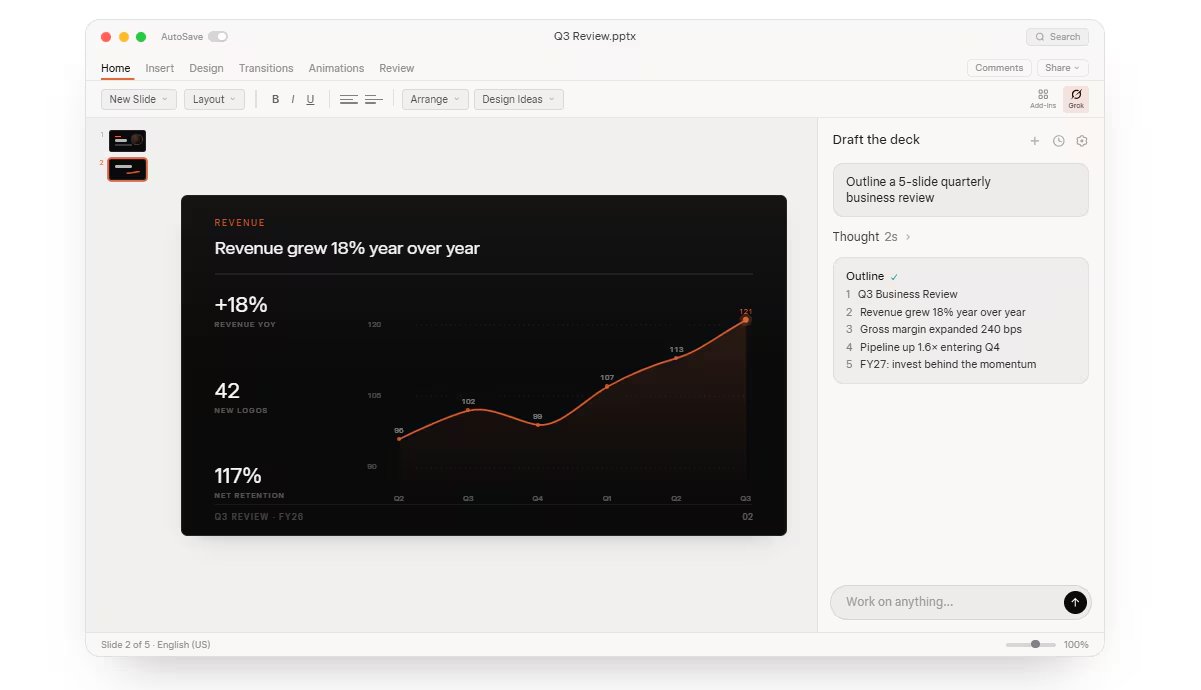Expand the New Slide dropdown

tap(139, 99)
